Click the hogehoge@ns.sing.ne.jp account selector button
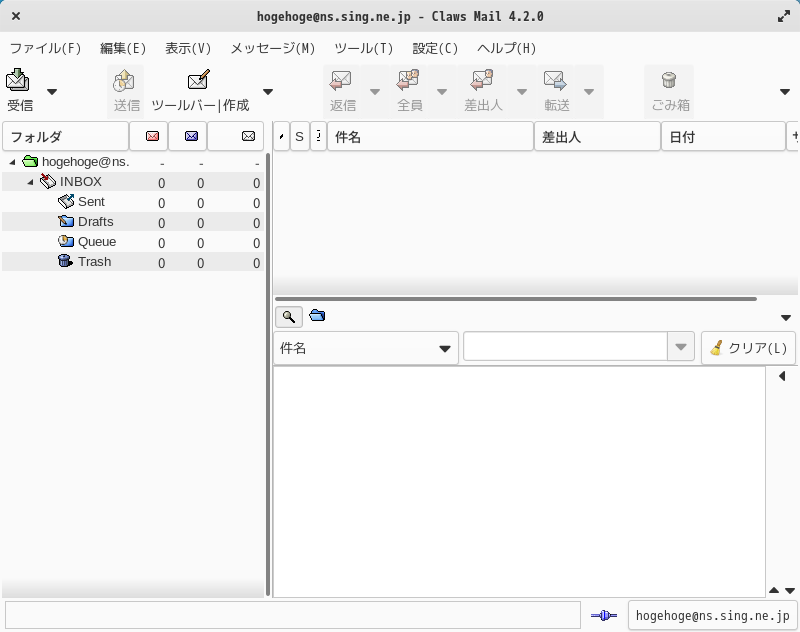 [x=712, y=615]
